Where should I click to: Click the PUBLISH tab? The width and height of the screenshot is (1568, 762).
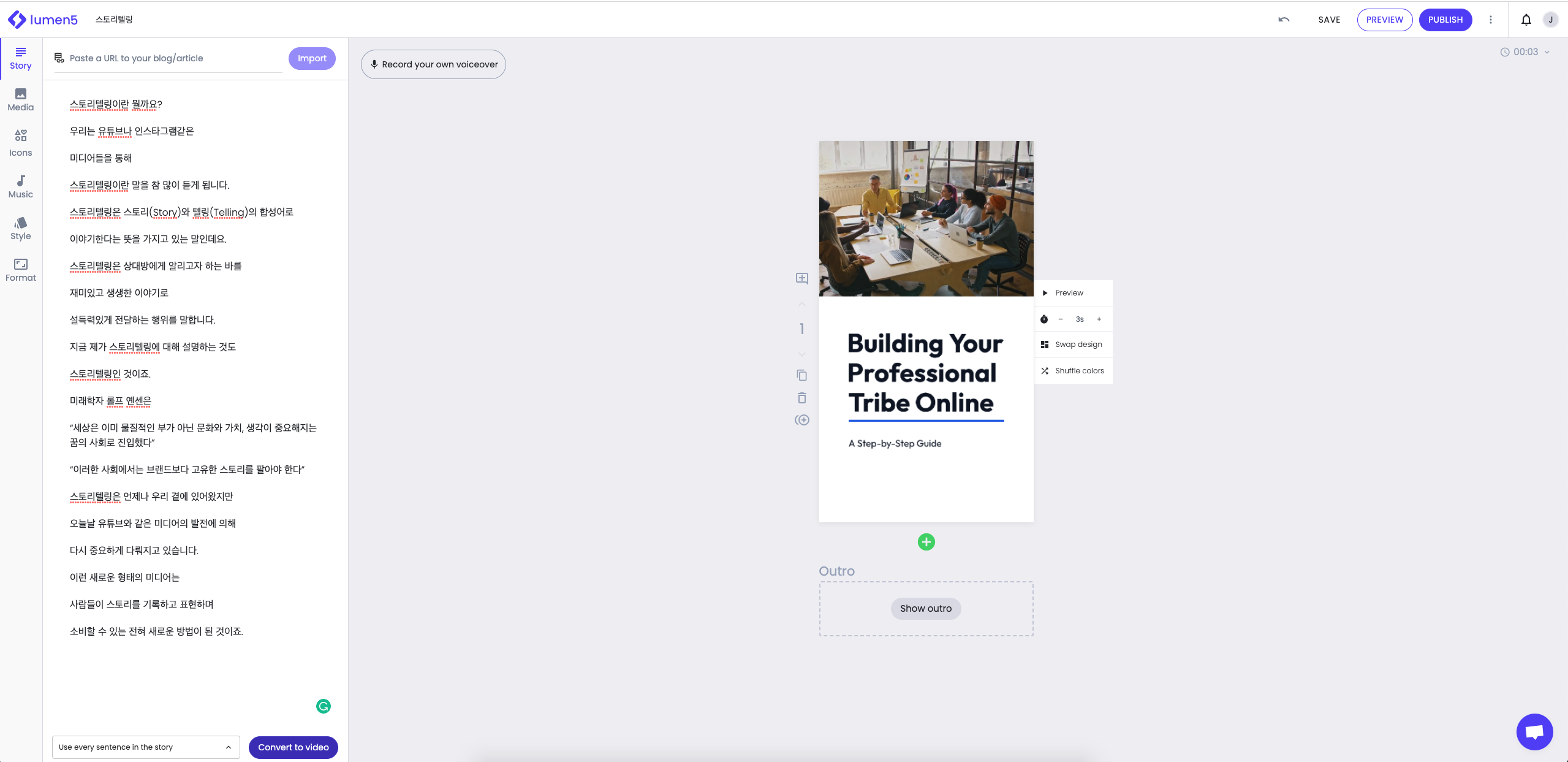1445,19
